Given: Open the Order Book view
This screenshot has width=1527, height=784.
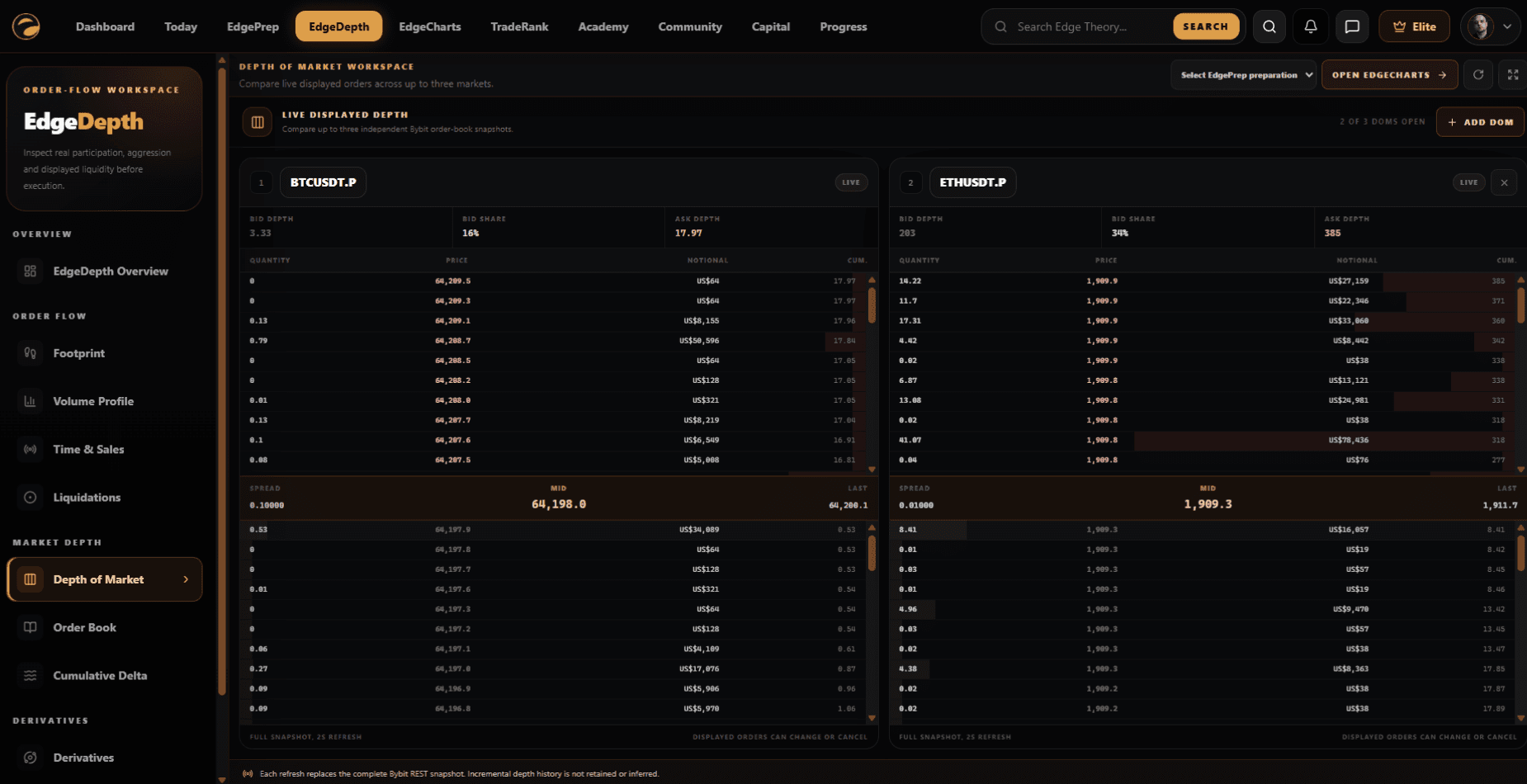Looking at the screenshot, I should [104, 627].
